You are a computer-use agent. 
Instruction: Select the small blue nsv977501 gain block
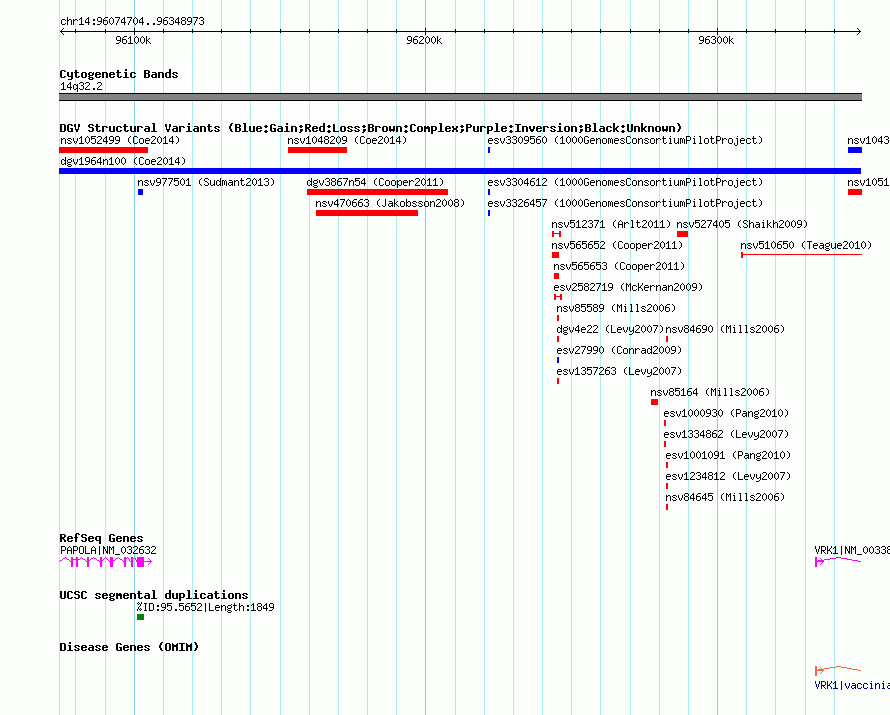point(140,192)
